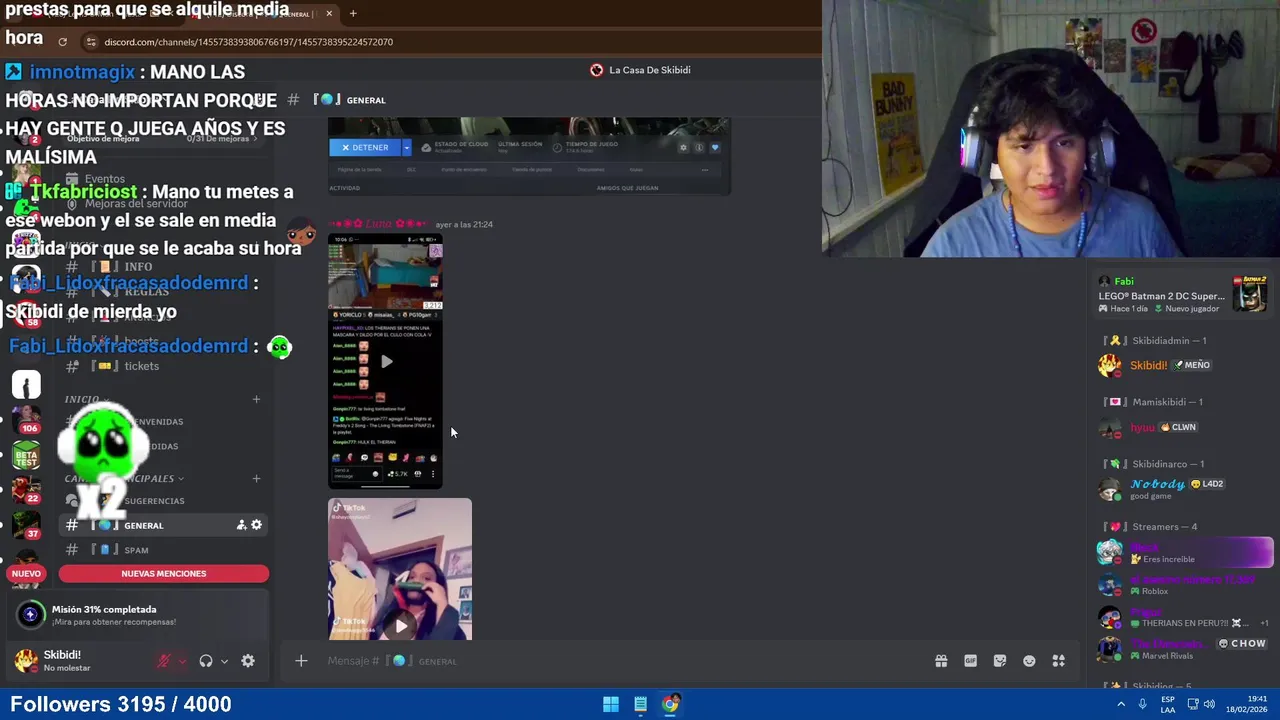The width and height of the screenshot is (1280, 720).
Task: Click La Casa De Skibidi server title
Action: (641, 70)
